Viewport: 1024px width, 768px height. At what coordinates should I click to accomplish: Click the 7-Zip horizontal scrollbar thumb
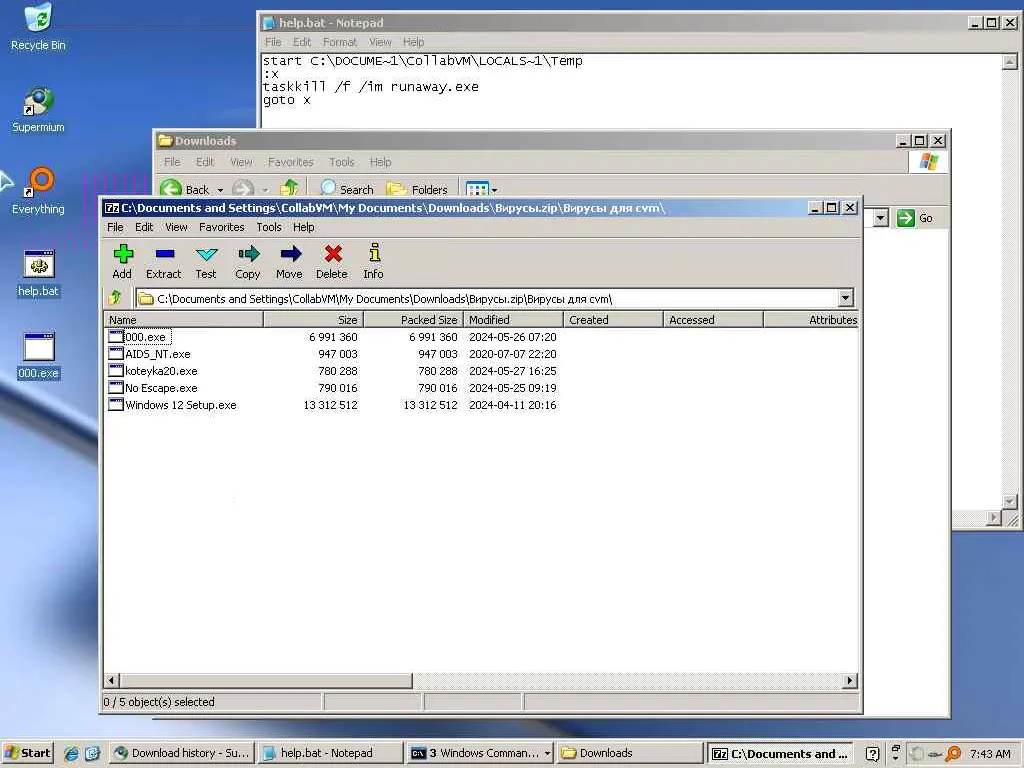(x=265, y=680)
